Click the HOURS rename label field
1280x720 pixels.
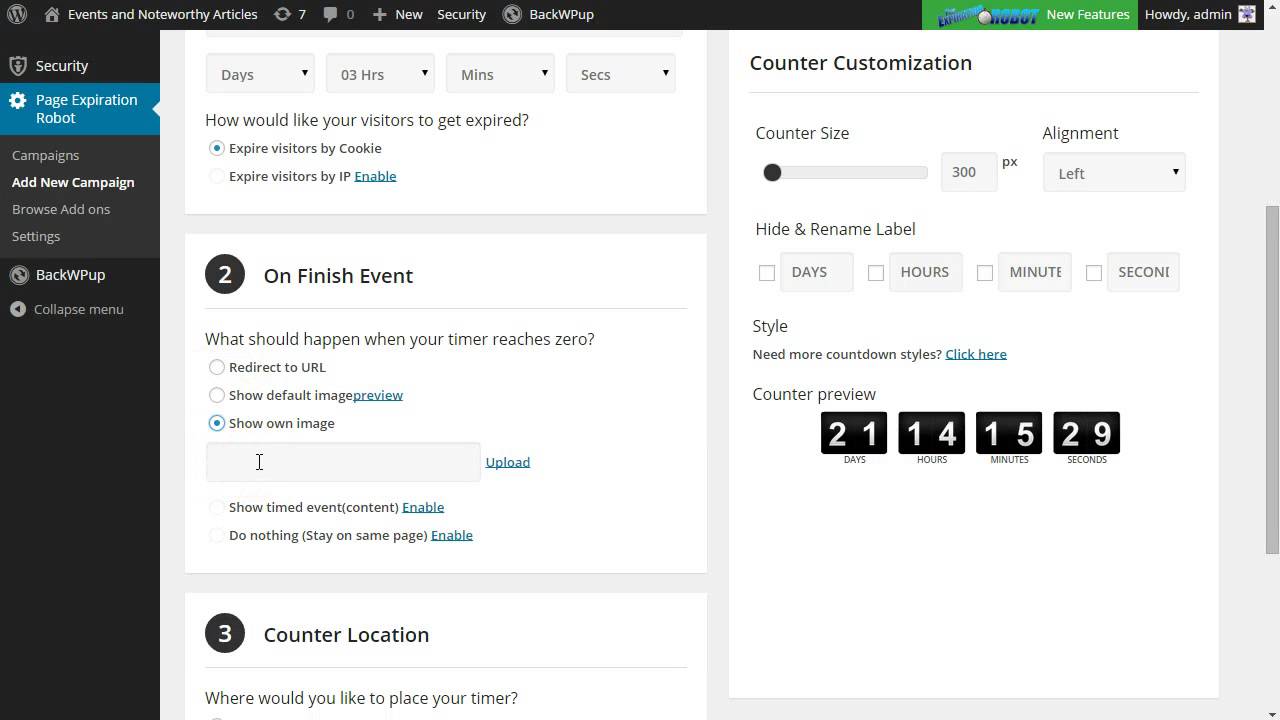[x=926, y=272]
